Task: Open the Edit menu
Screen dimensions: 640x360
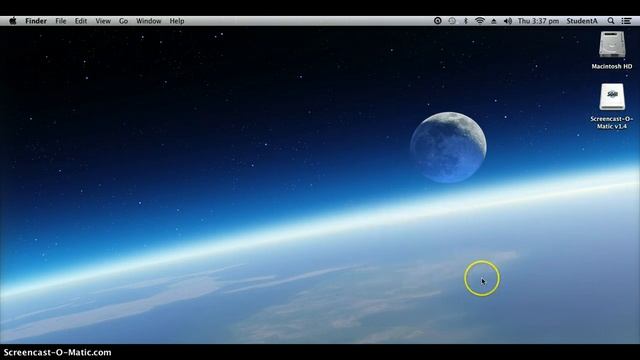Action: click(x=81, y=21)
